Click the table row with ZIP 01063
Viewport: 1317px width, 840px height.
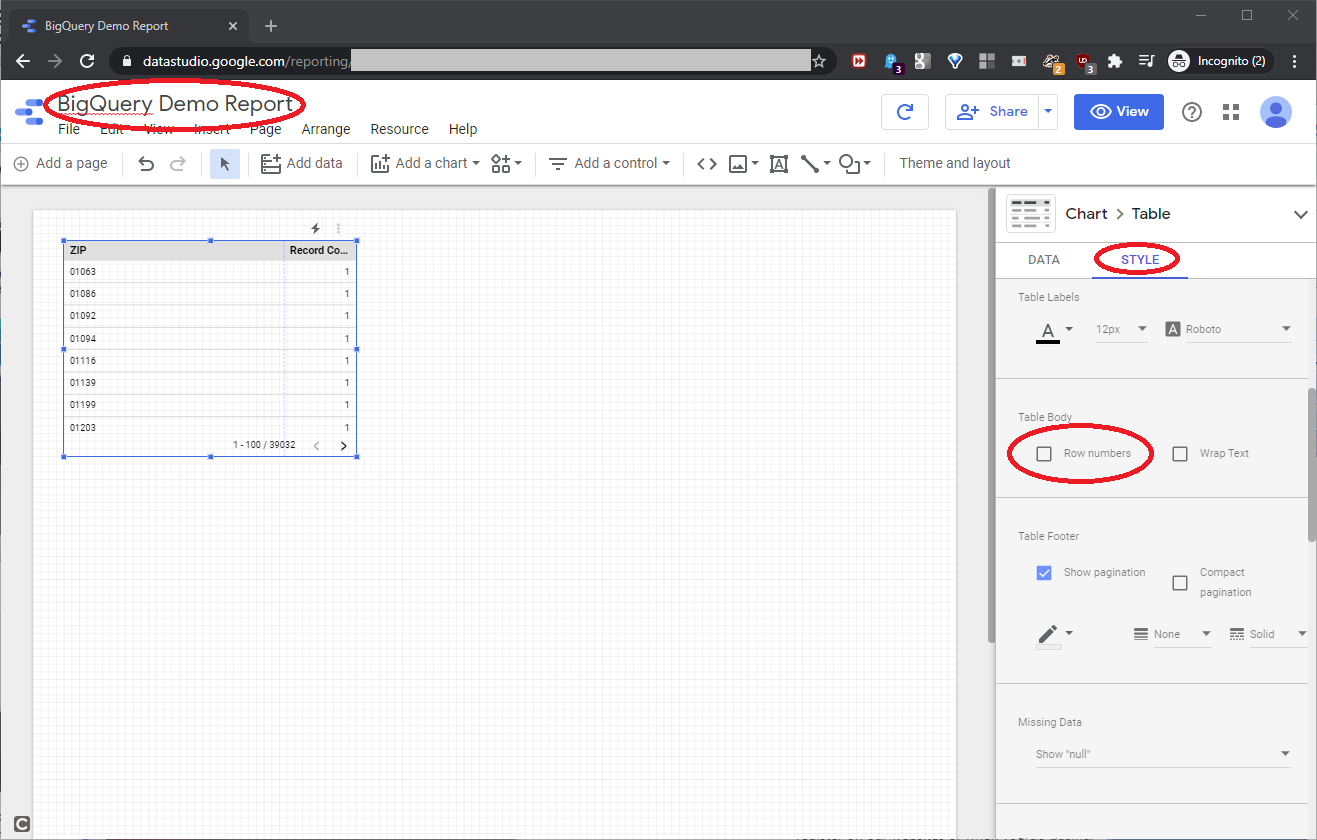(210, 272)
